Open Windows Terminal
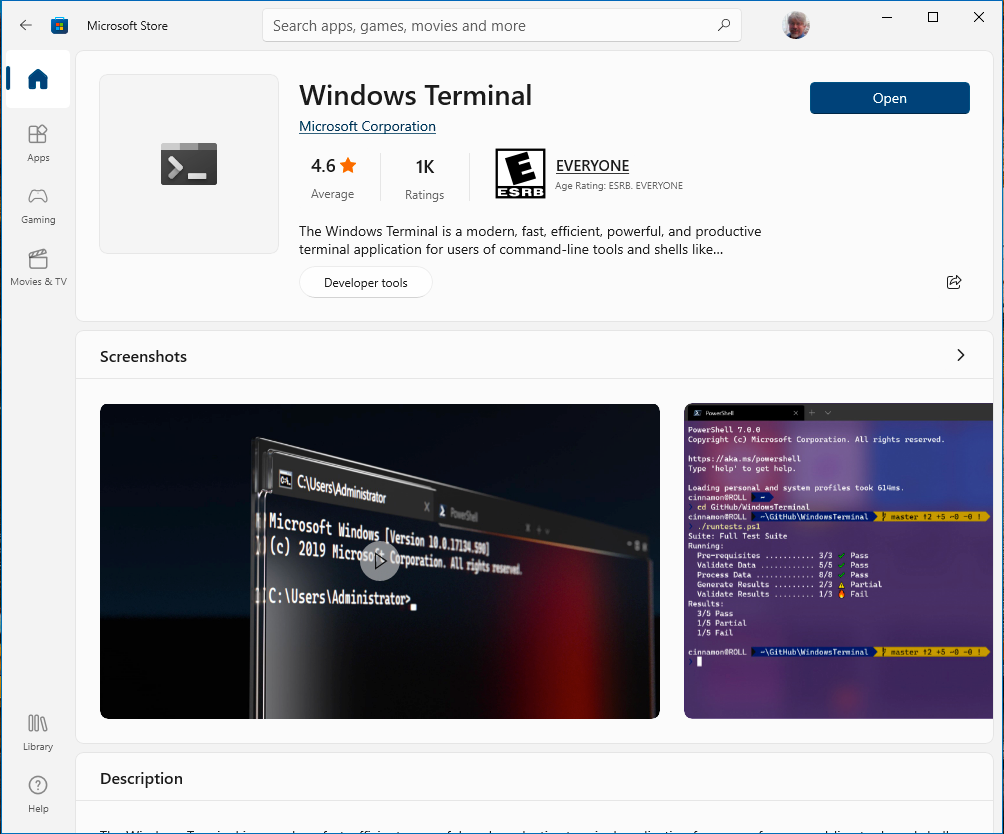Viewport: 1004px width, 834px height. click(x=889, y=98)
